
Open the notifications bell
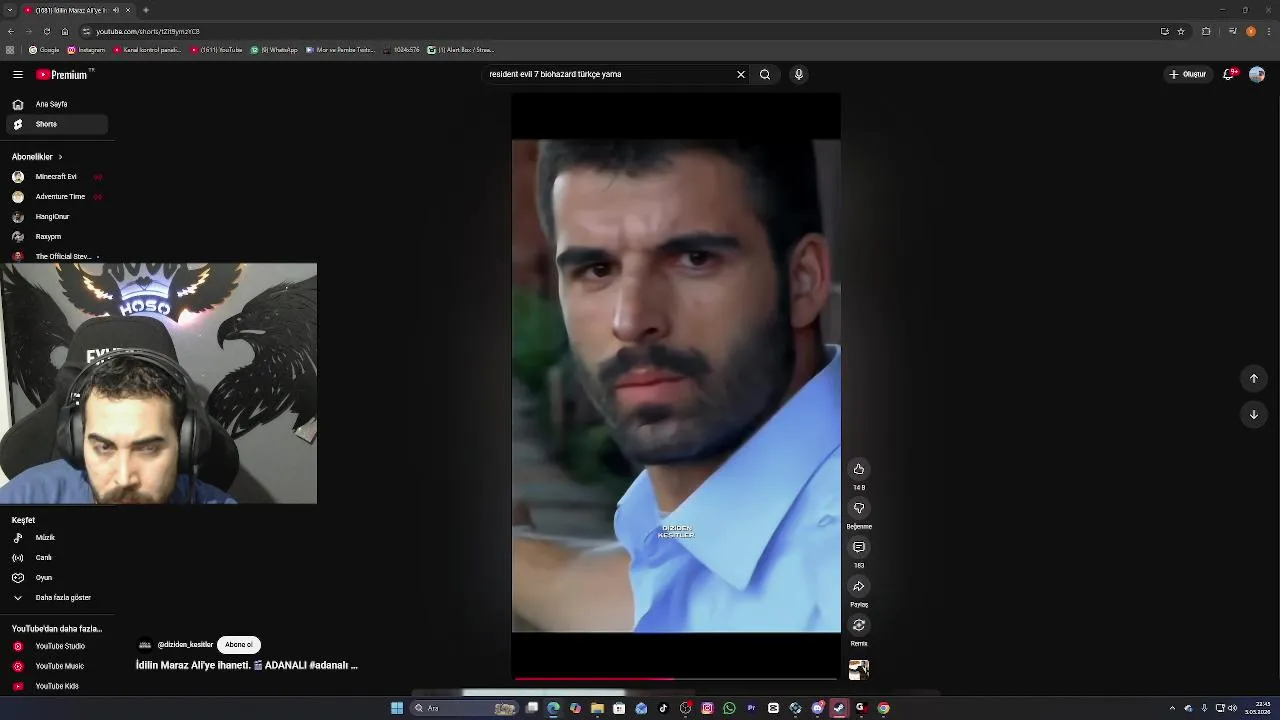(1229, 74)
